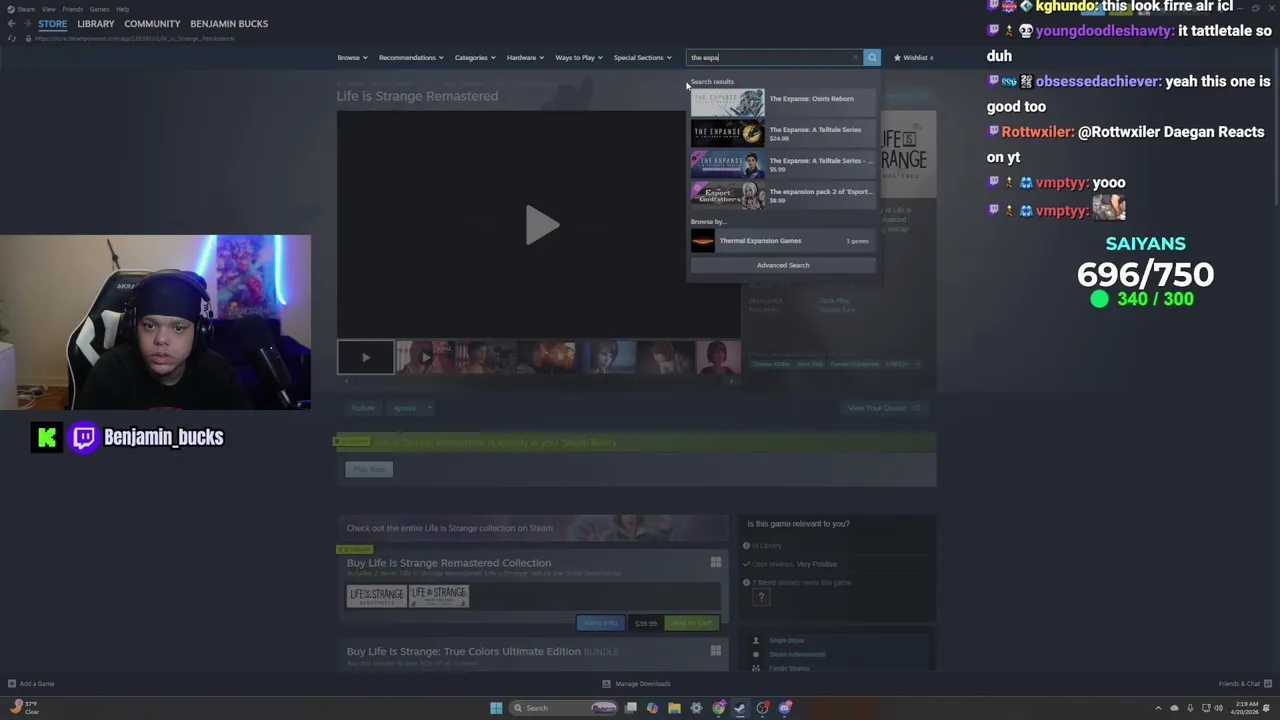
Task: Go forward with the Steam forward arrow
Action: tap(26, 23)
